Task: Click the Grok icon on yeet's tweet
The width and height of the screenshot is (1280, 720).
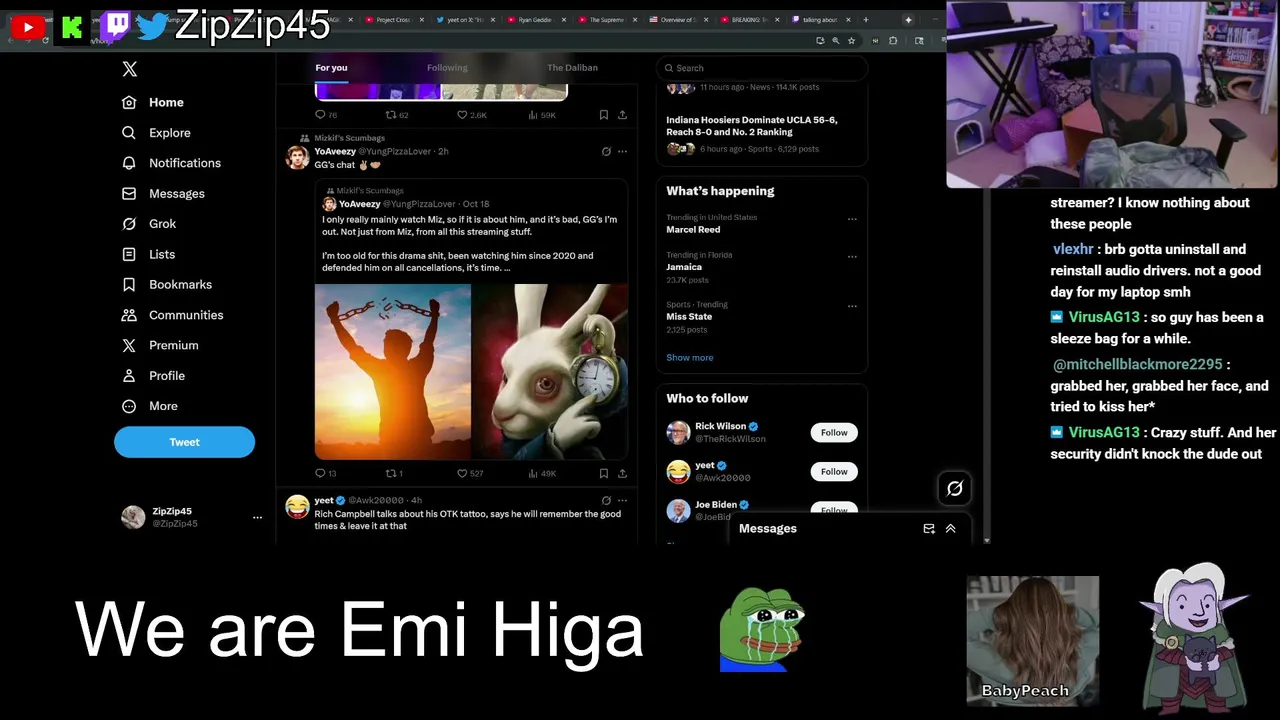Action: click(x=606, y=501)
